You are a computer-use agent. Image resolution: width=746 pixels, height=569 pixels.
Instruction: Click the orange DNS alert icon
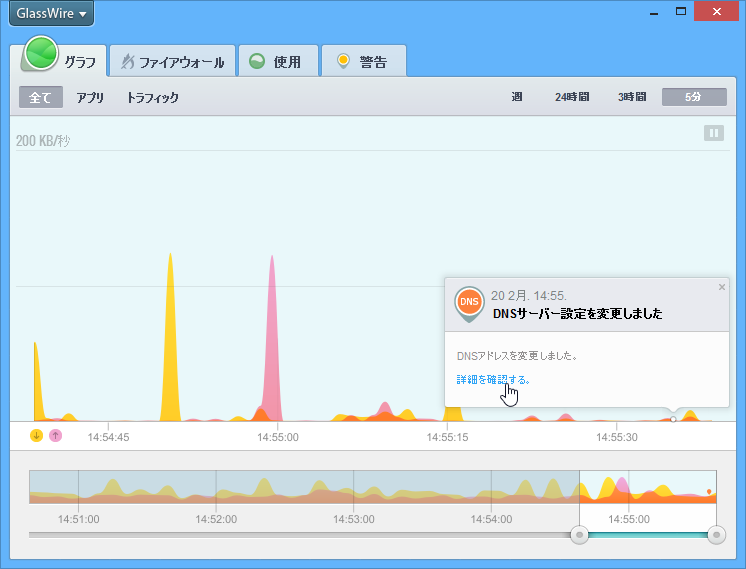(469, 303)
